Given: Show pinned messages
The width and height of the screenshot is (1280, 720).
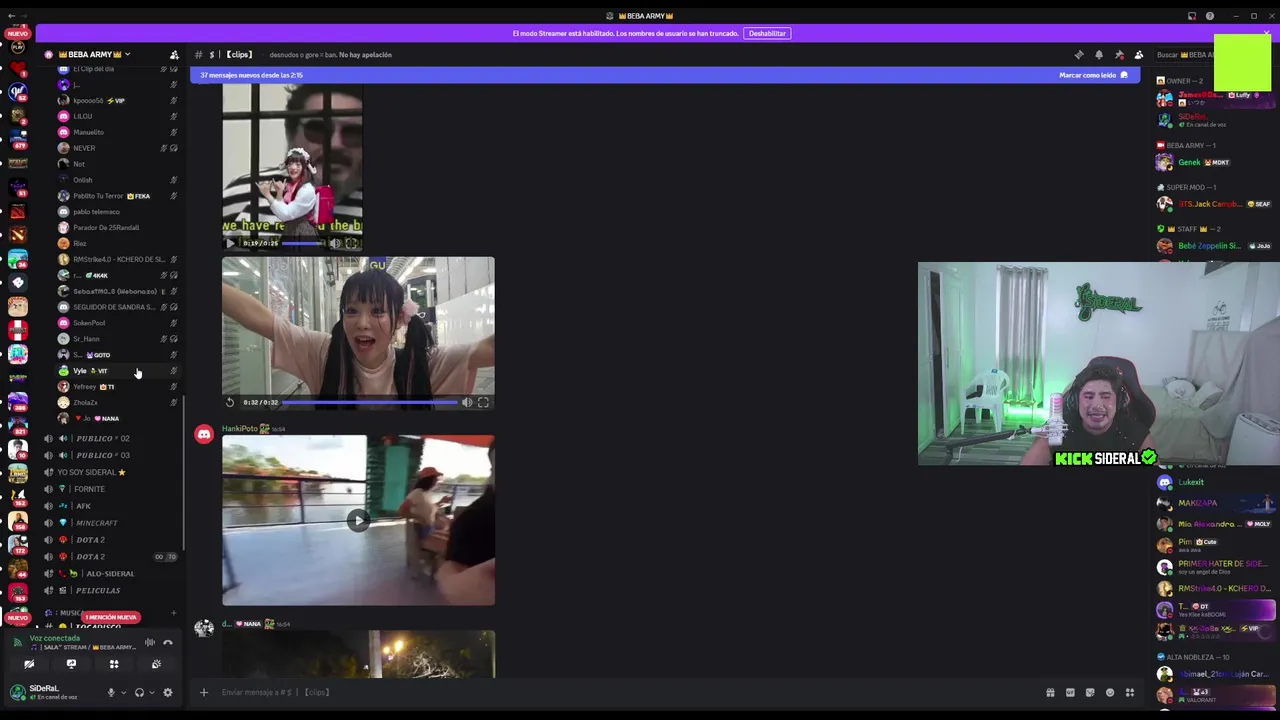Looking at the screenshot, I should click(x=1119, y=55).
